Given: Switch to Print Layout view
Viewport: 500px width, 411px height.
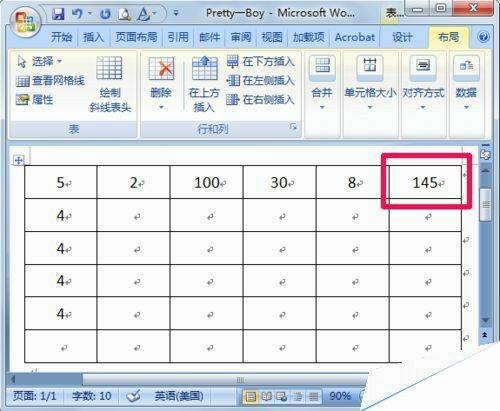Looking at the screenshot, I should [x=251, y=396].
